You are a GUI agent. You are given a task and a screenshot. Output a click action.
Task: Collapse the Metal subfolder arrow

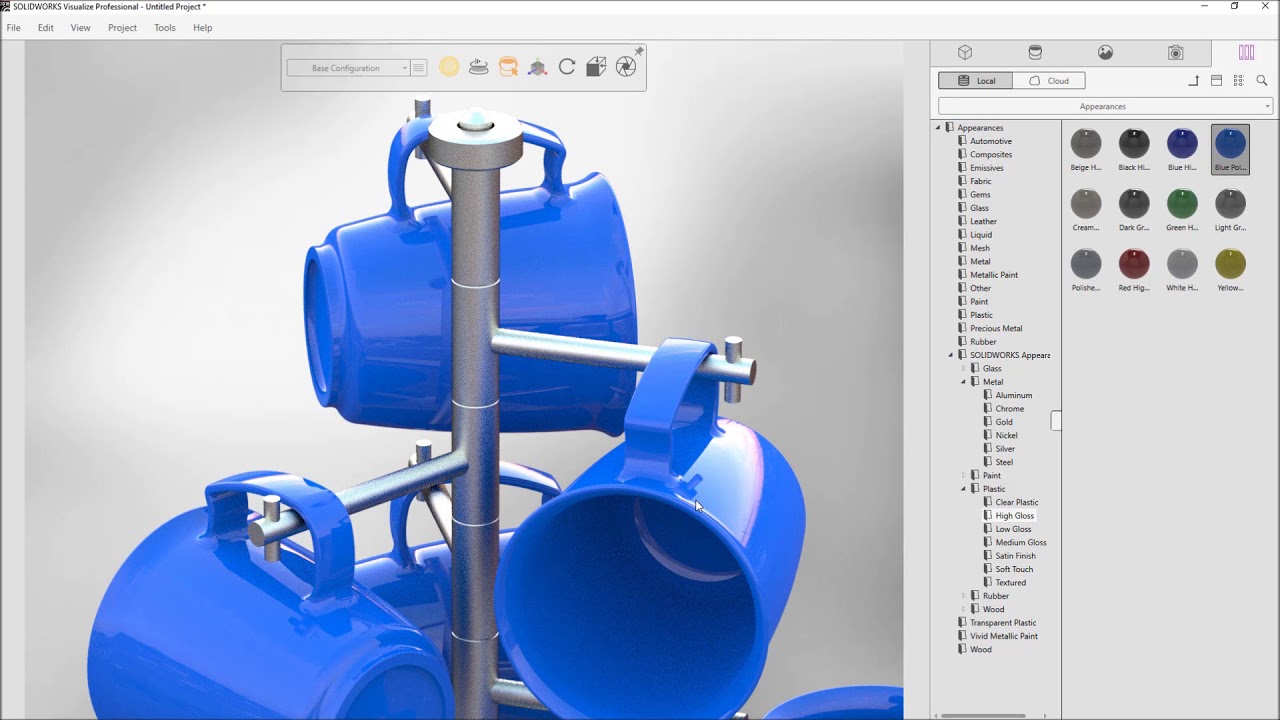(964, 382)
